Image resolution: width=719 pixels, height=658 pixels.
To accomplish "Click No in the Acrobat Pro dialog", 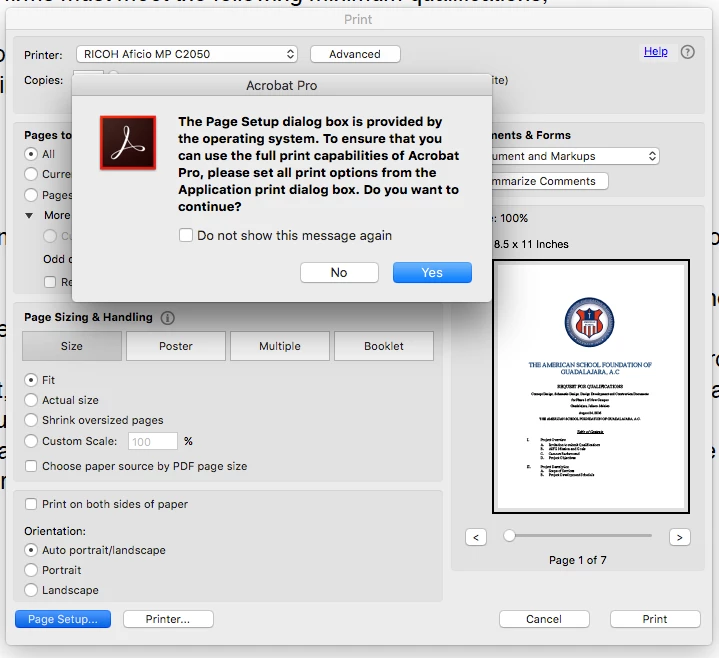I will click(x=339, y=272).
